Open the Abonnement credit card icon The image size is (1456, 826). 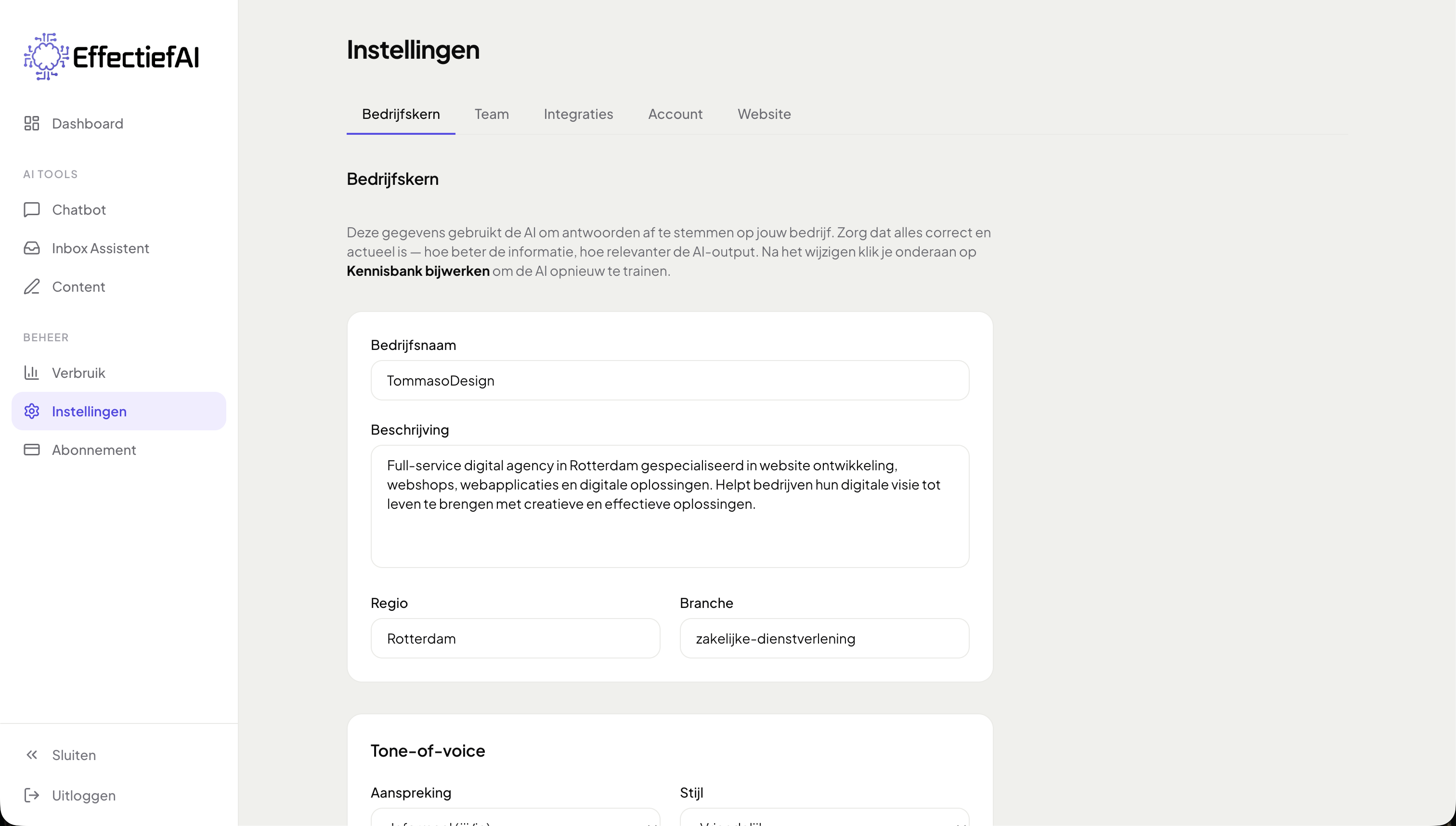click(32, 450)
